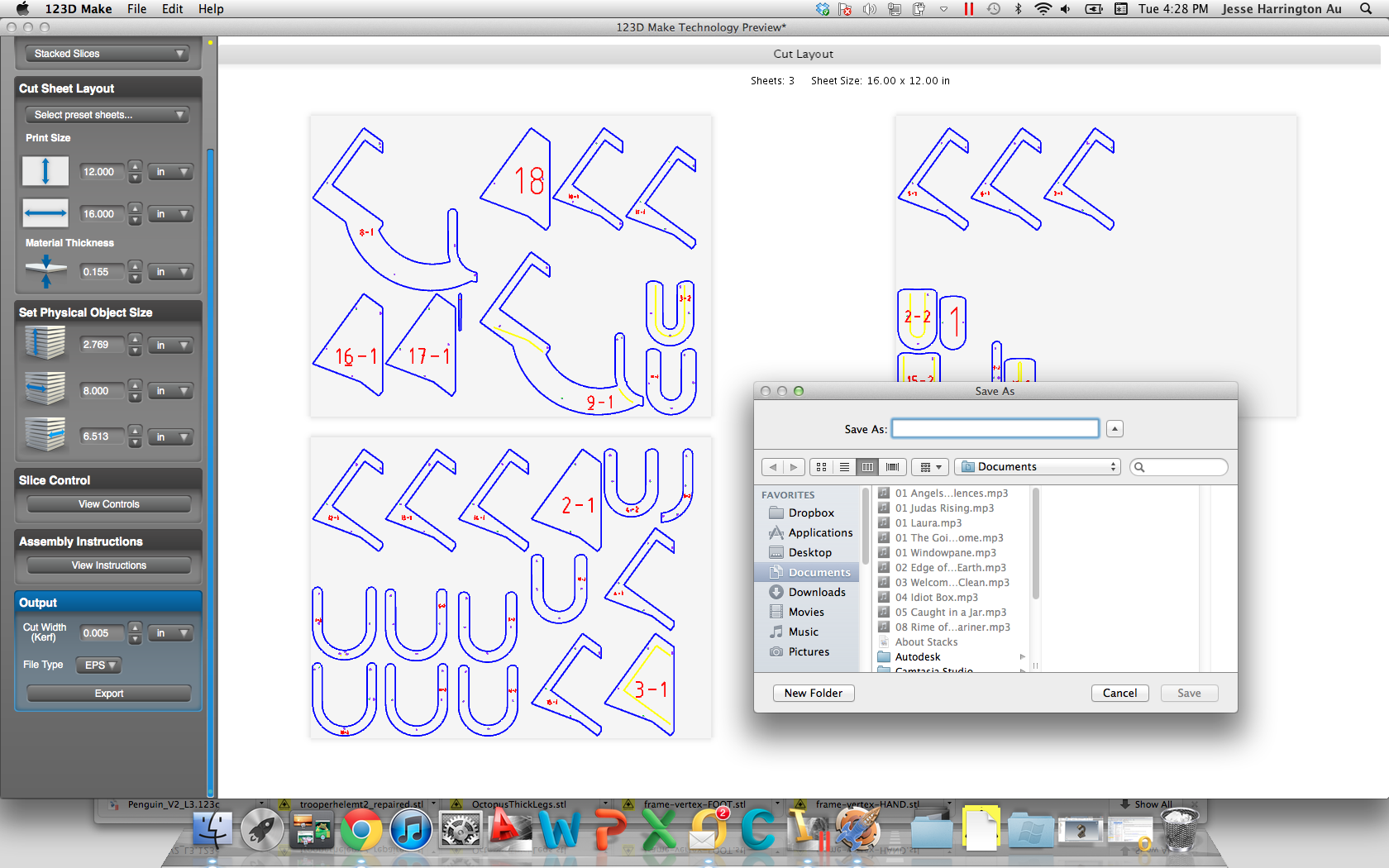
Task: Open the Stacked Slices technique dropdown
Action: [x=109, y=54]
